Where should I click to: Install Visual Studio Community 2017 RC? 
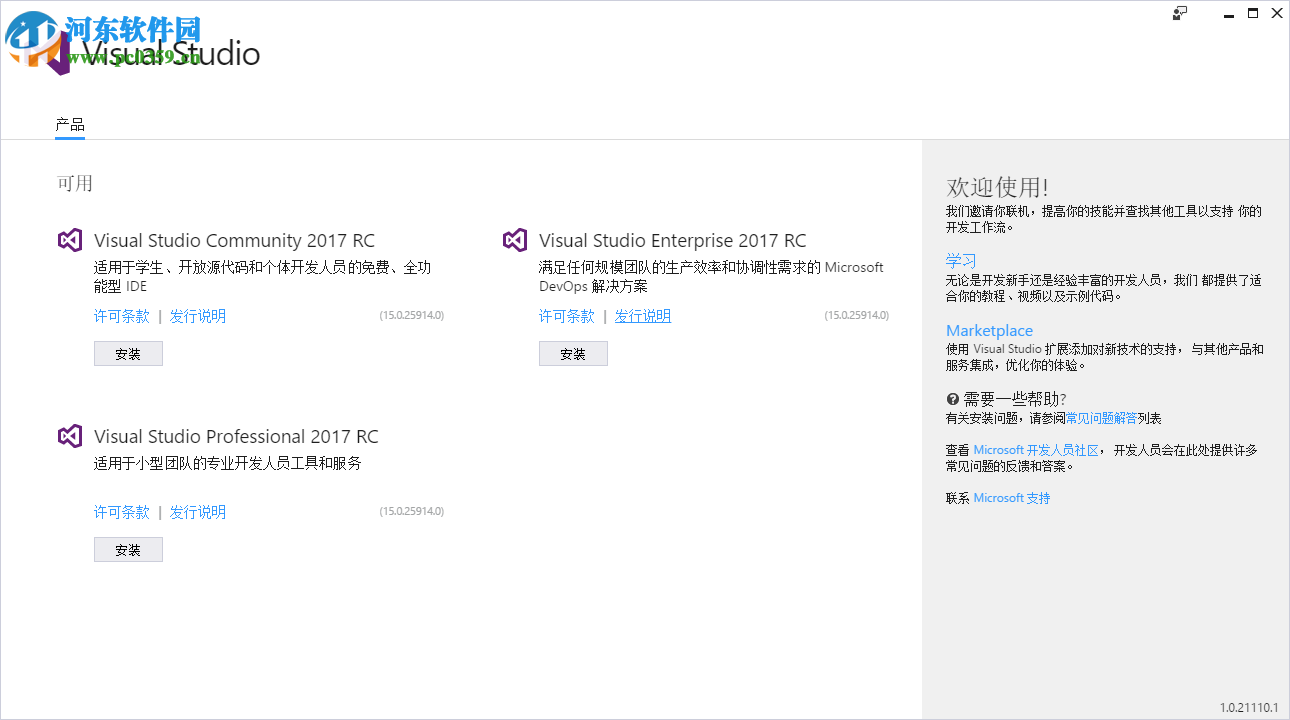click(x=128, y=353)
